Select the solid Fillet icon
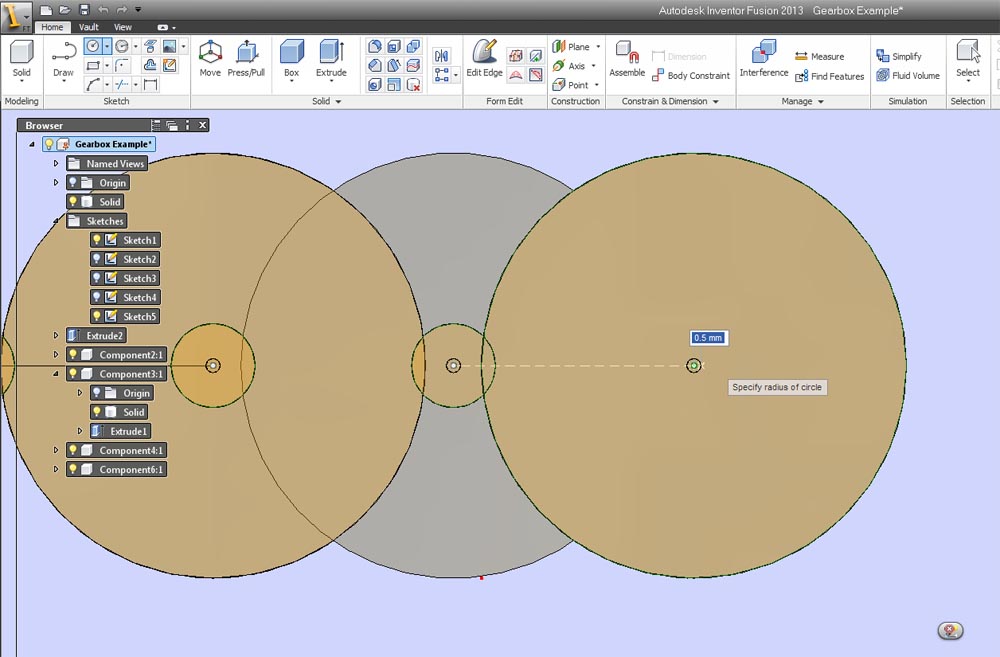Image resolution: width=1000 pixels, height=657 pixels. 375,47
